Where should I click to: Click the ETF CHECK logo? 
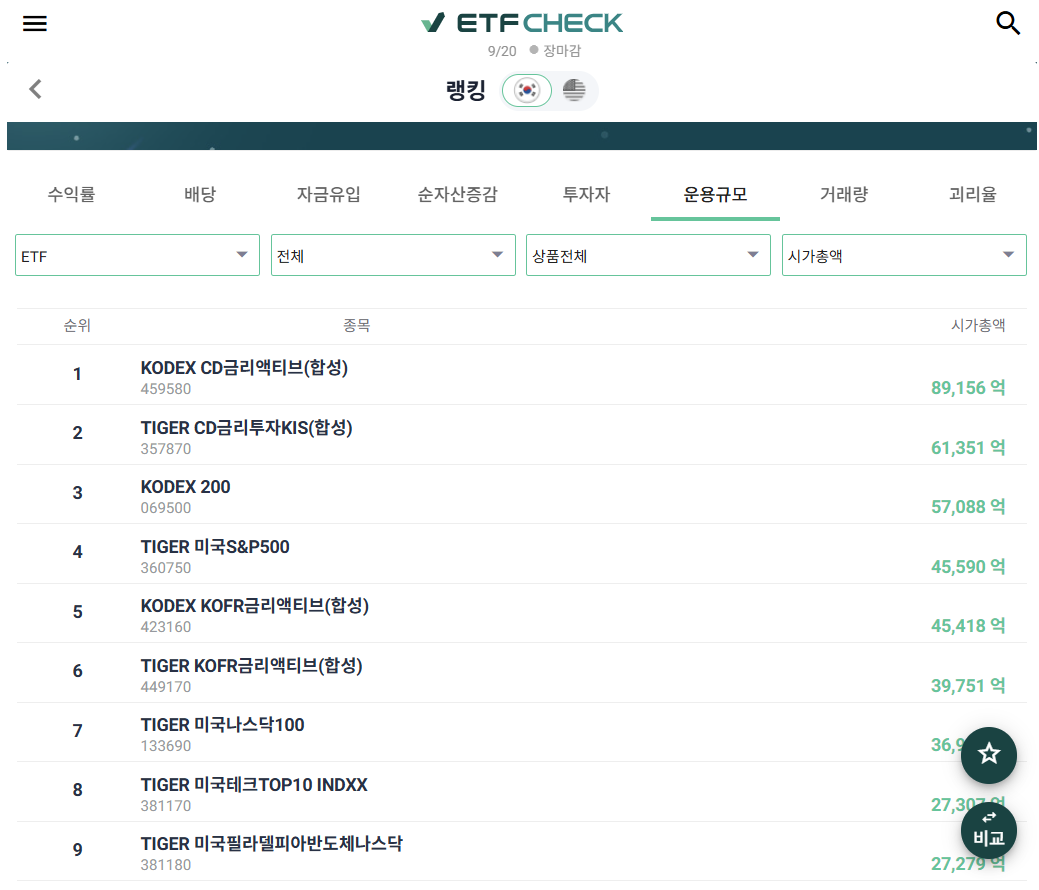tap(521, 23)
